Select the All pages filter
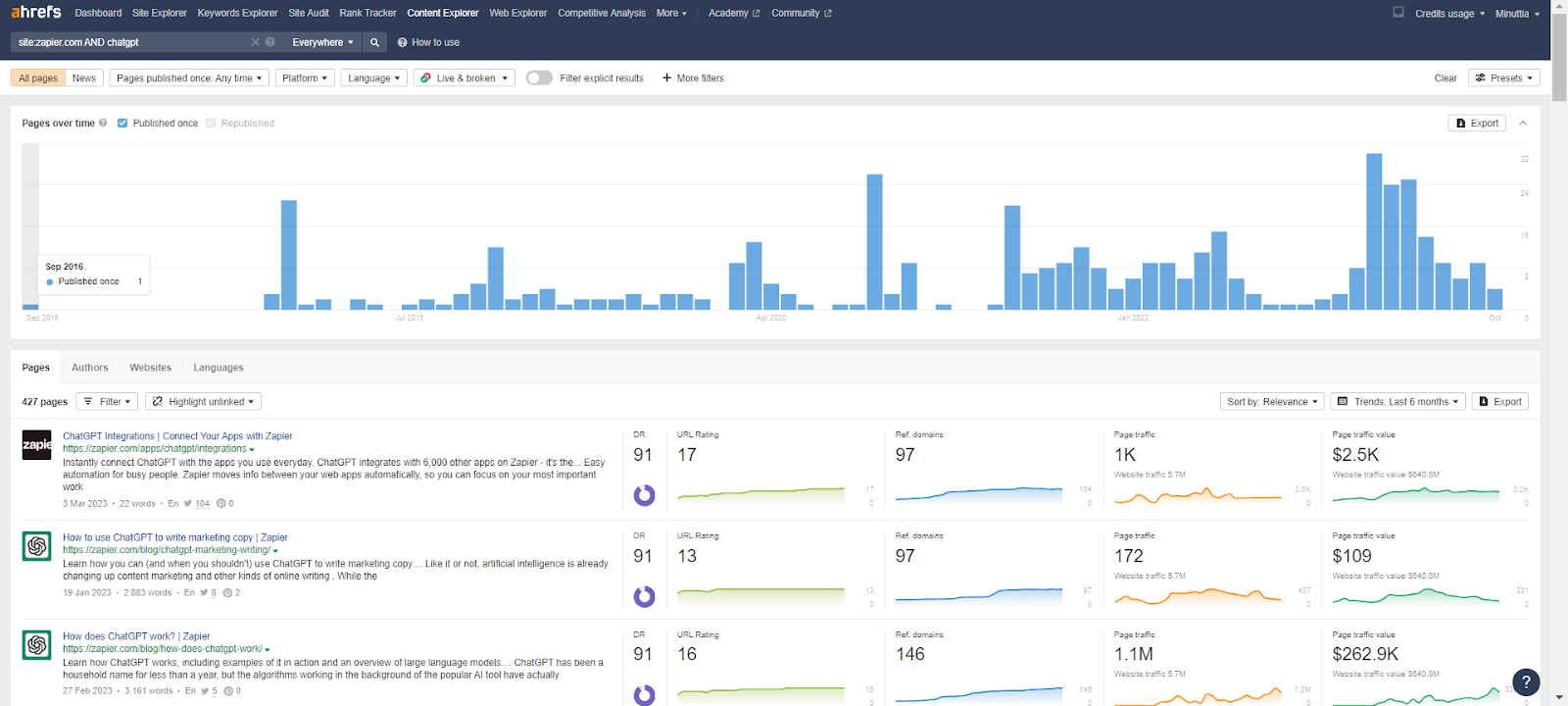 (38, 77)
